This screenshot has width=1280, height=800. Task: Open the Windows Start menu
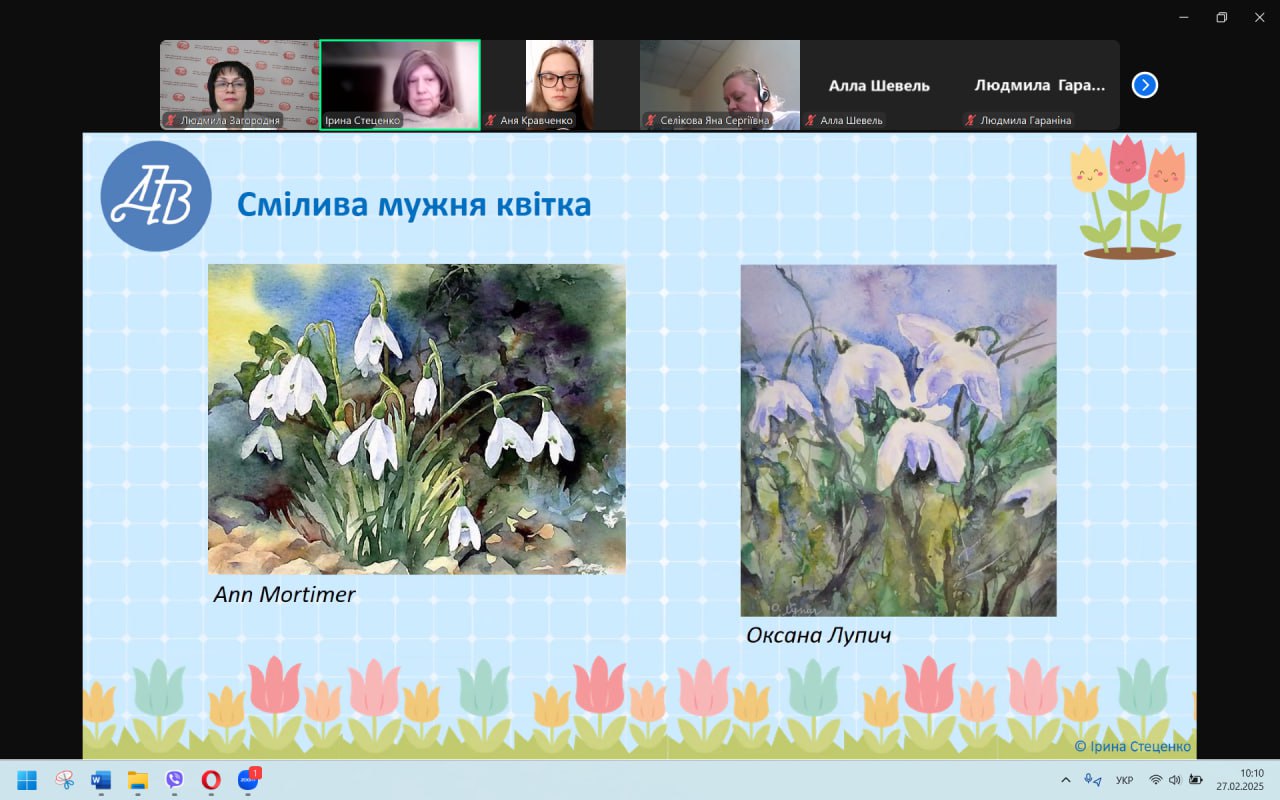(x=27, y=780)
